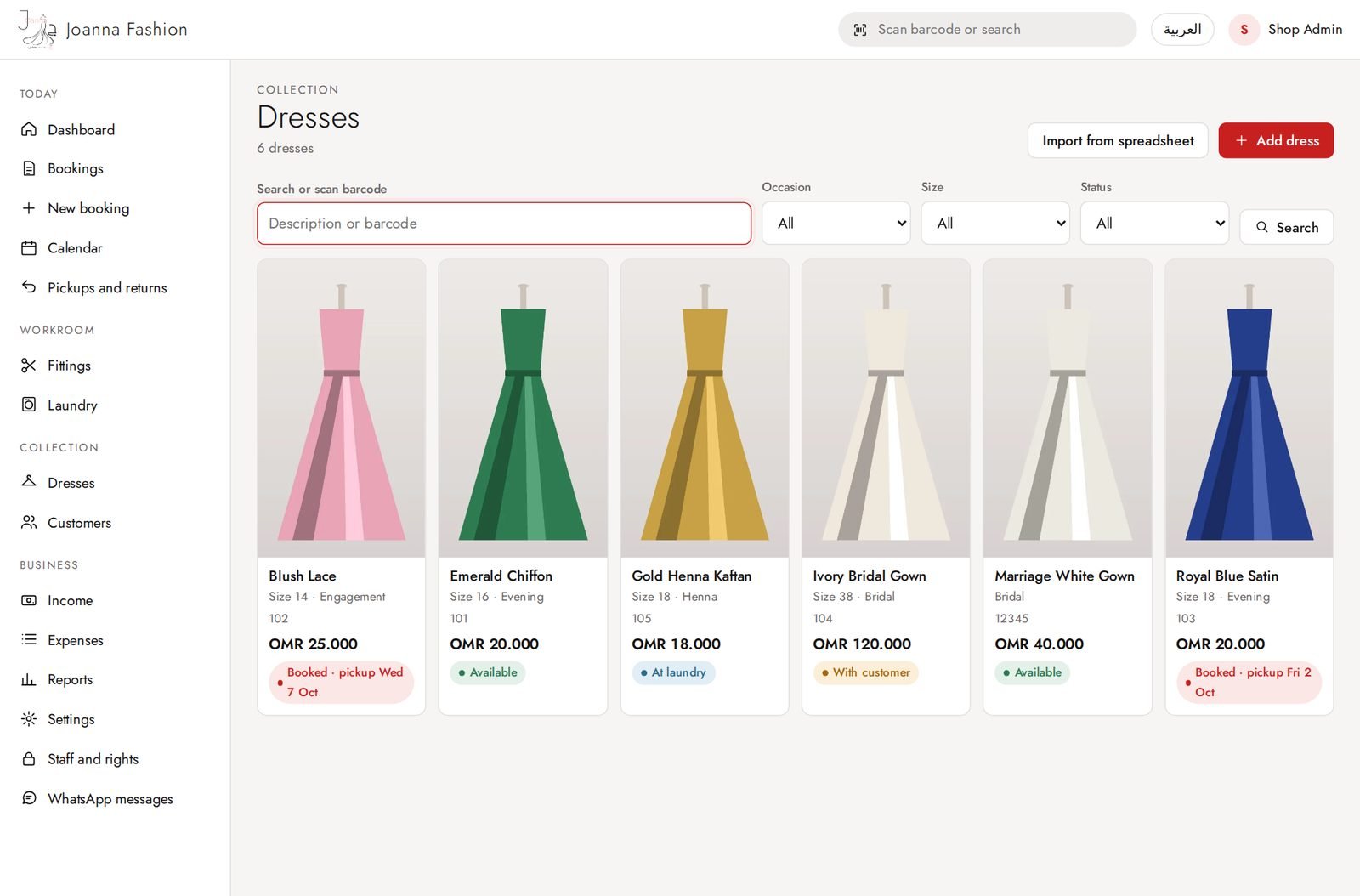Click the Dresses hanger icon
This screenshot has width=1360, height=896.
29,482
